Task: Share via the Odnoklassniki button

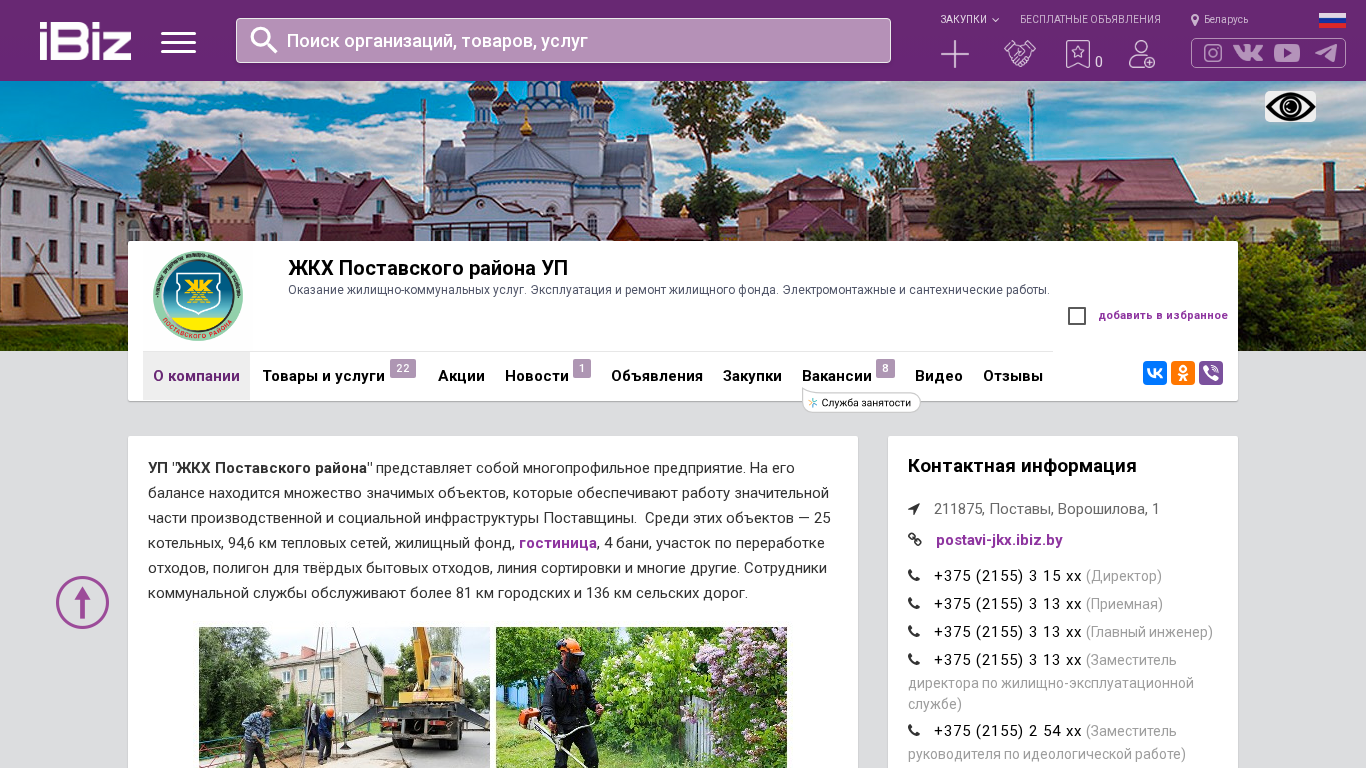Action: (1183, 373)
